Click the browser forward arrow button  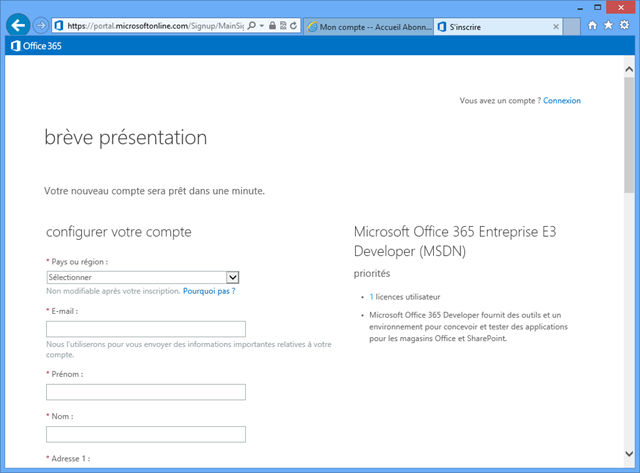(x=40, y=26)
